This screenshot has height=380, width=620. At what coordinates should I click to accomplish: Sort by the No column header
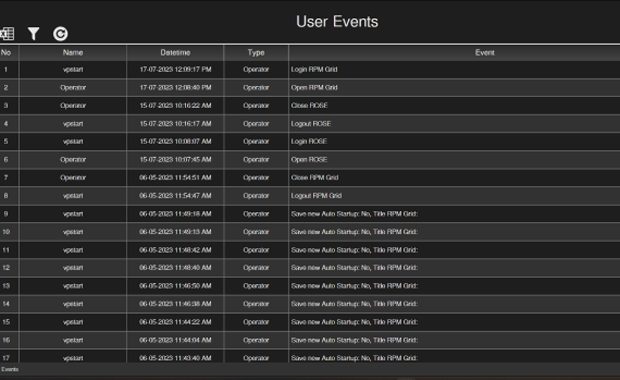(6, 53)
